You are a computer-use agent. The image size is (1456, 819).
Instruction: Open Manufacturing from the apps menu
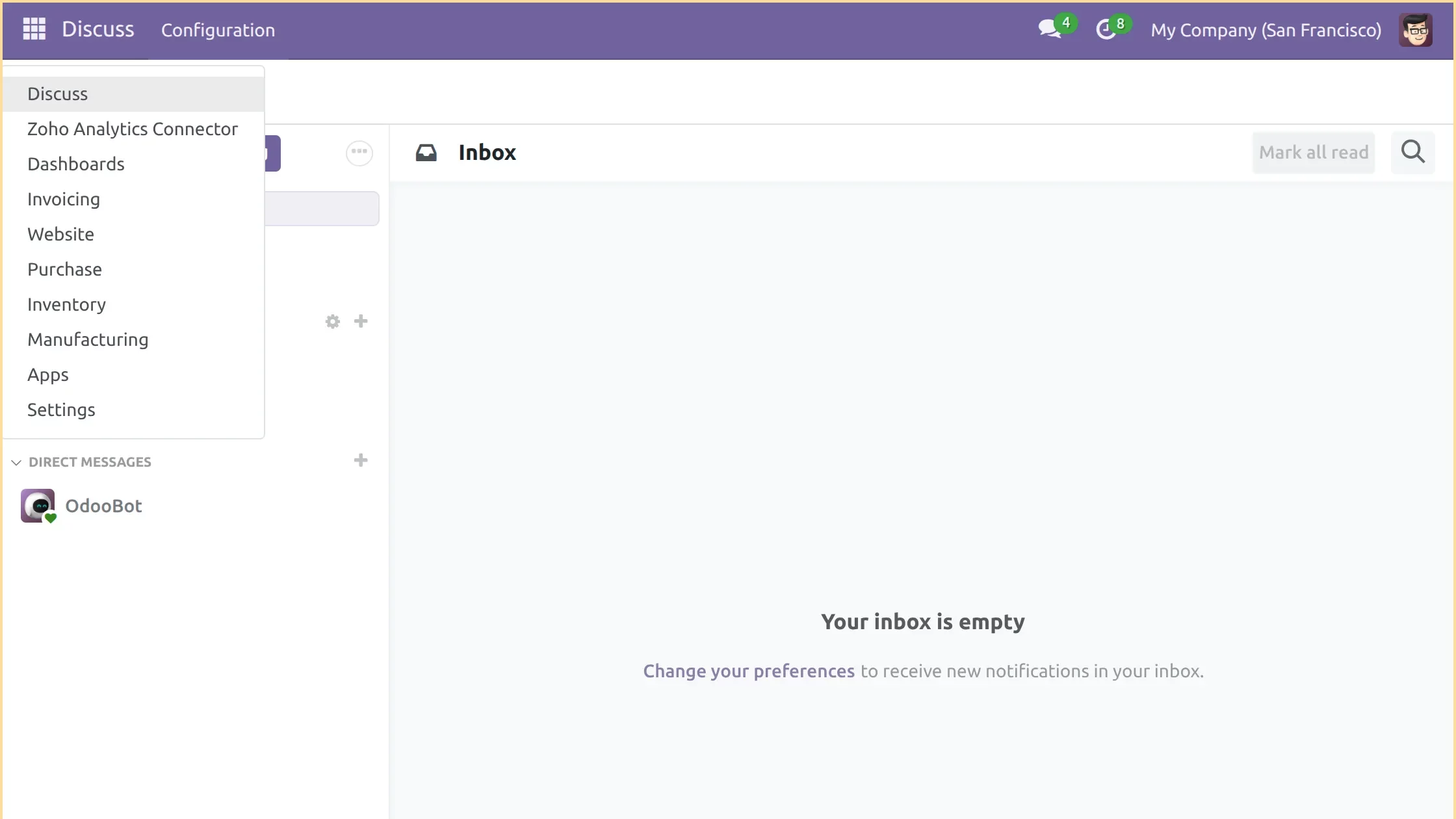pyautogui.click(x=88, y=339)
